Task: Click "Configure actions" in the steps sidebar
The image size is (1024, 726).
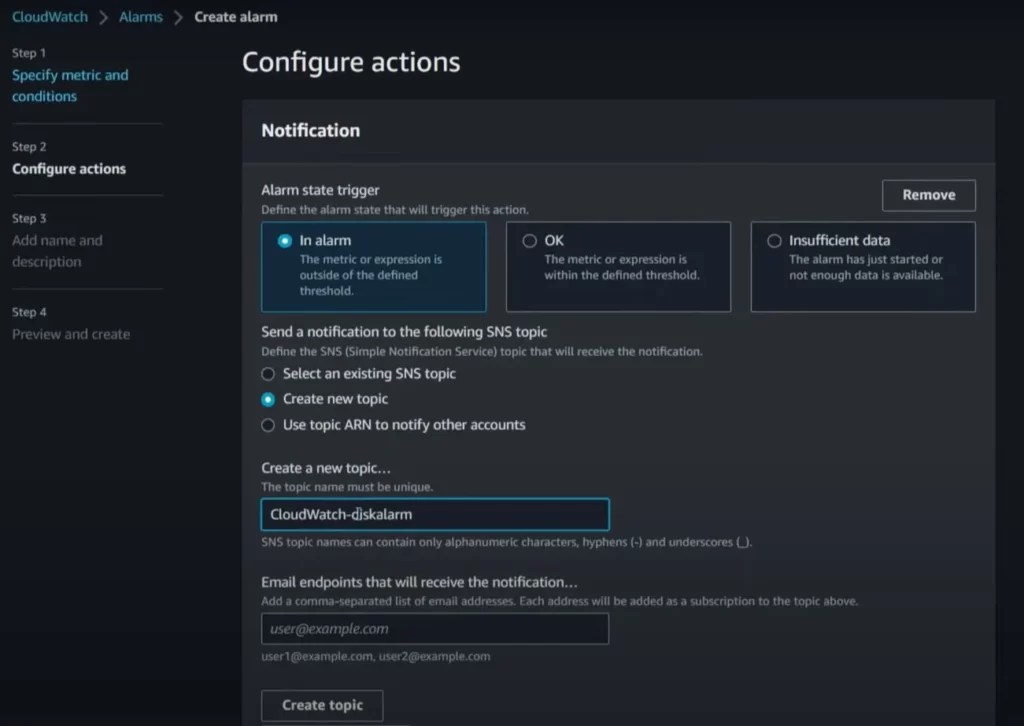Action: (x=68, y=168)
